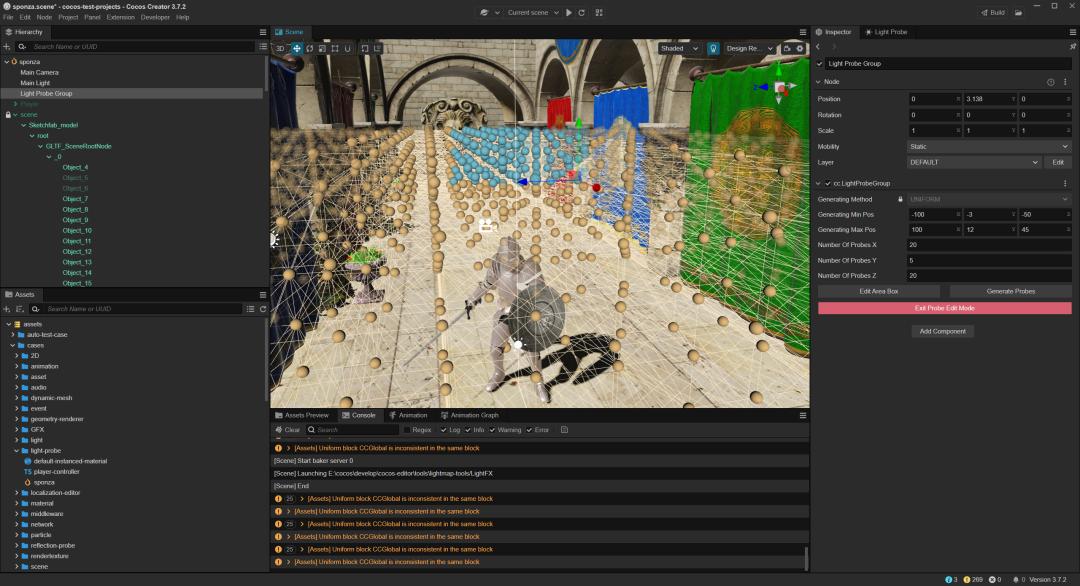Open the Scene panel hamburger menu
This screenshot has width=1080, height=586.
click(x=802, y=32)
